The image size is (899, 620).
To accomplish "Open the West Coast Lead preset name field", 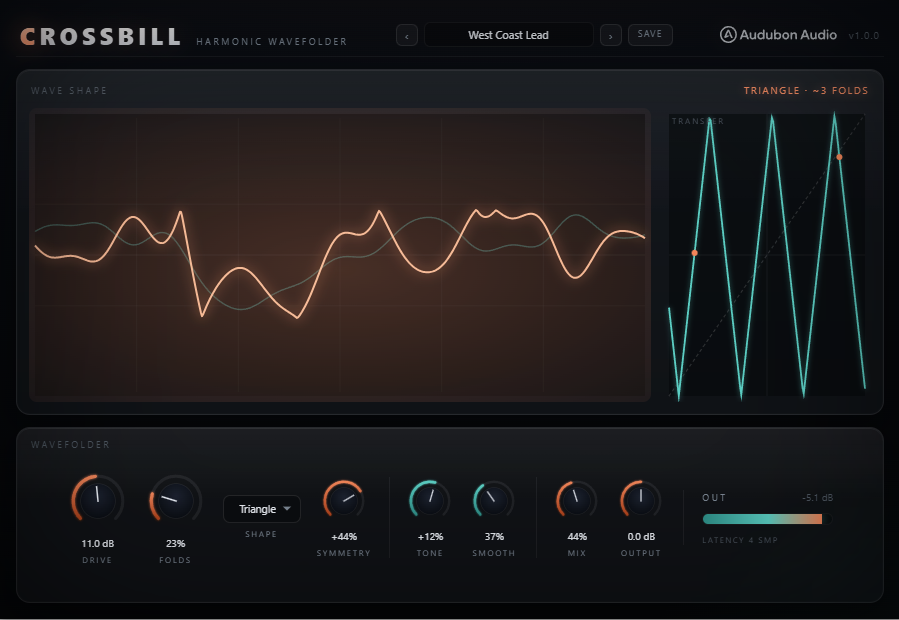I will coord(509,35).
